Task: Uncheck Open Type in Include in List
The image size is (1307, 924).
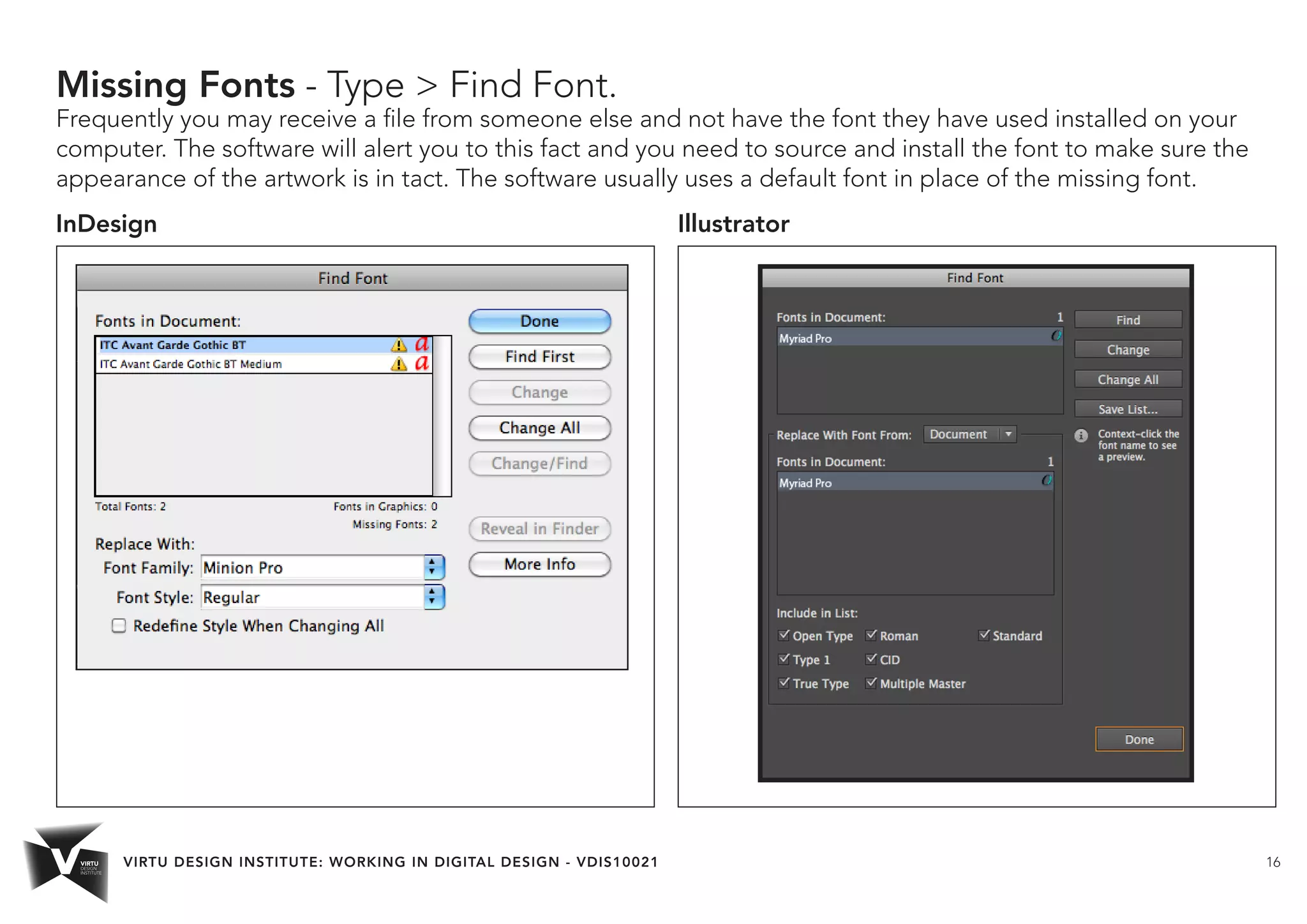Action: 784,636
